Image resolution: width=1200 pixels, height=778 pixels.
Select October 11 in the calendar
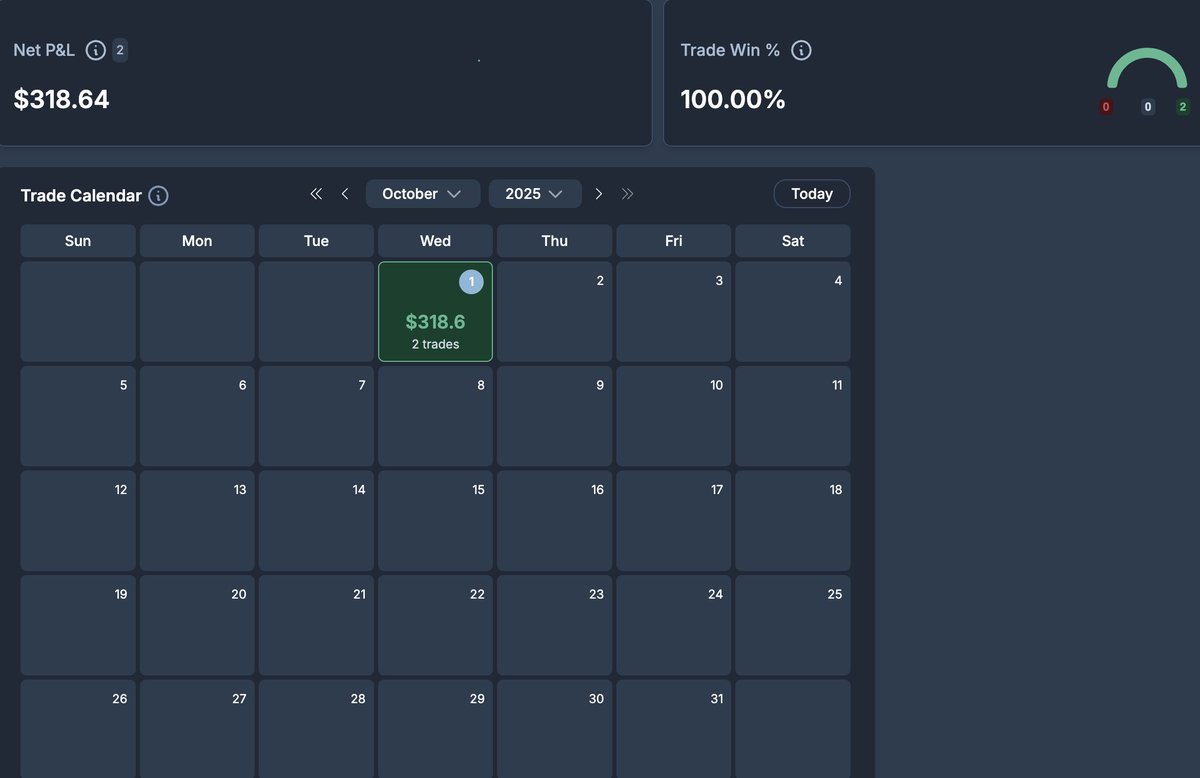[x=793, y=416]
